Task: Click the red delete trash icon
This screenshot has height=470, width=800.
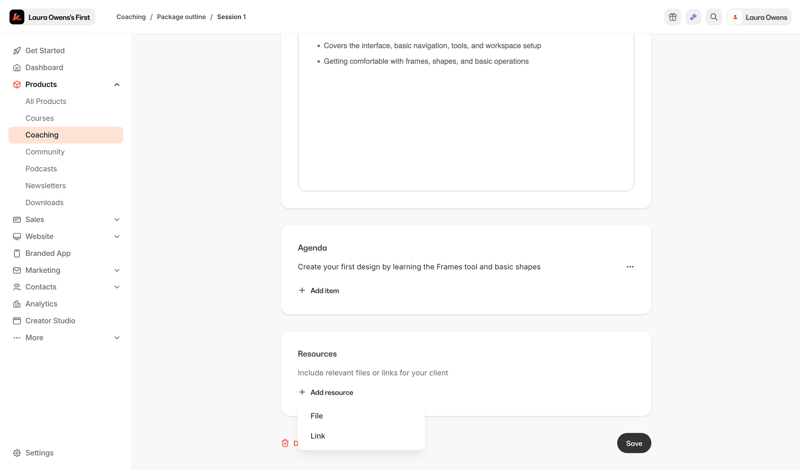Action: (x=285, y=443)
